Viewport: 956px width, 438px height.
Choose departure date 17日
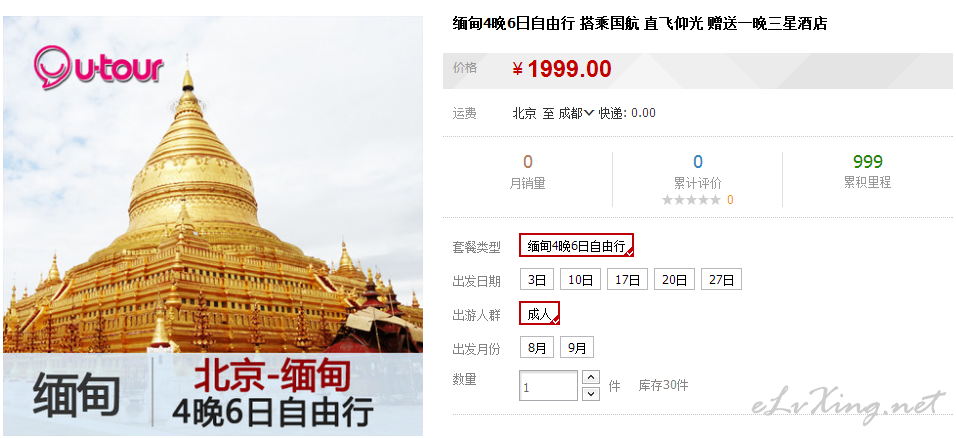[627, 280]
